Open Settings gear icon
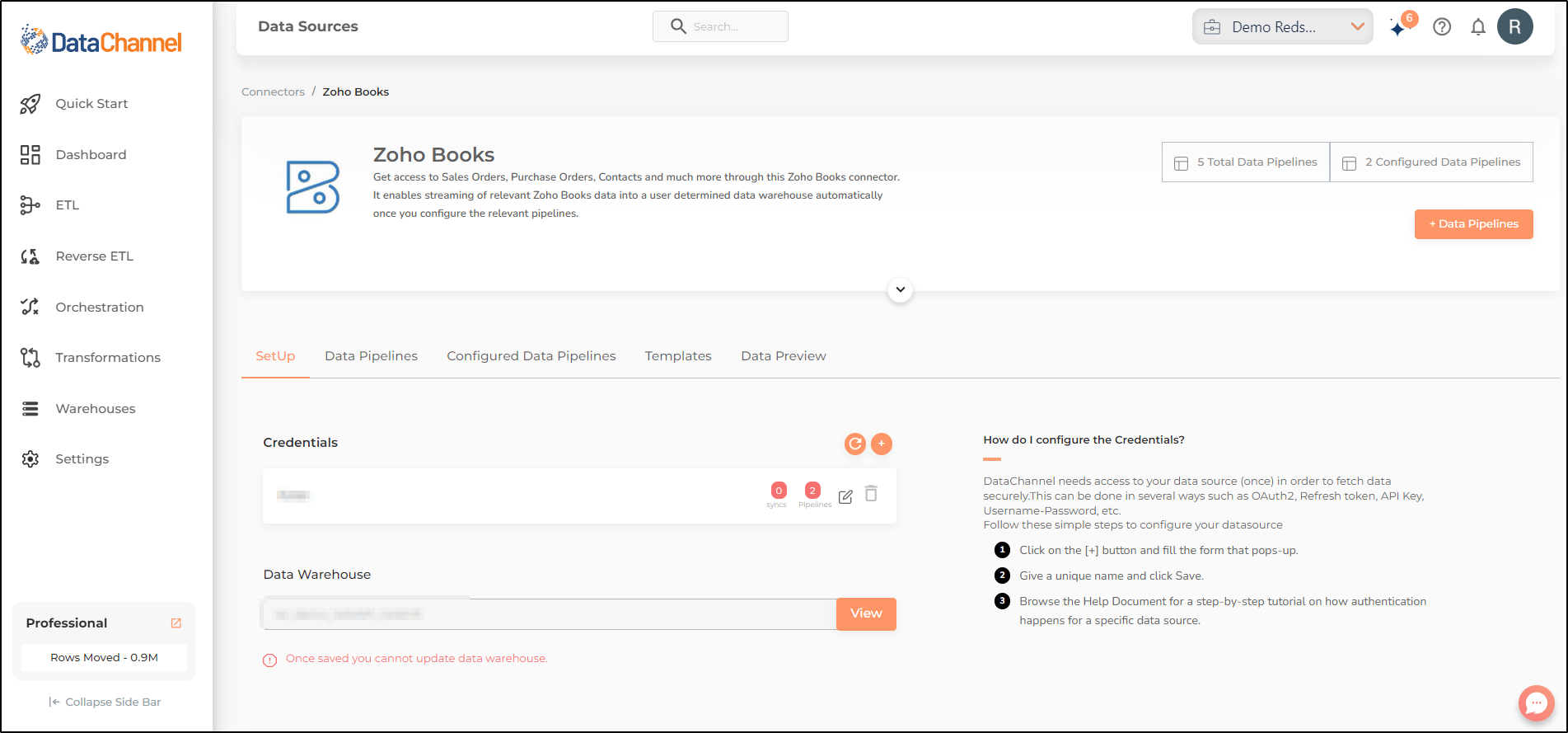 pos(30,459)
